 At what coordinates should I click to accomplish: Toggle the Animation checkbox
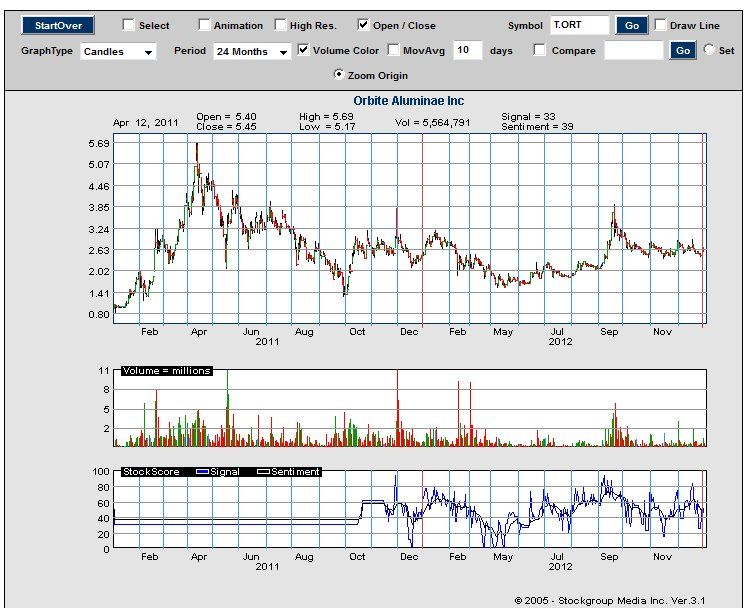point(204,25)
